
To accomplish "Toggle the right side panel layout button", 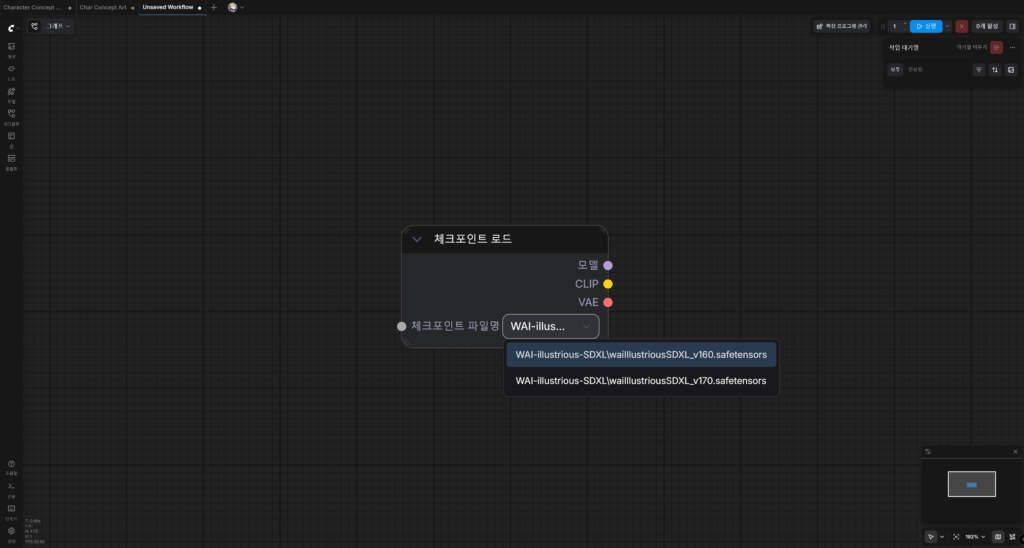I will tap(1012, 27).
